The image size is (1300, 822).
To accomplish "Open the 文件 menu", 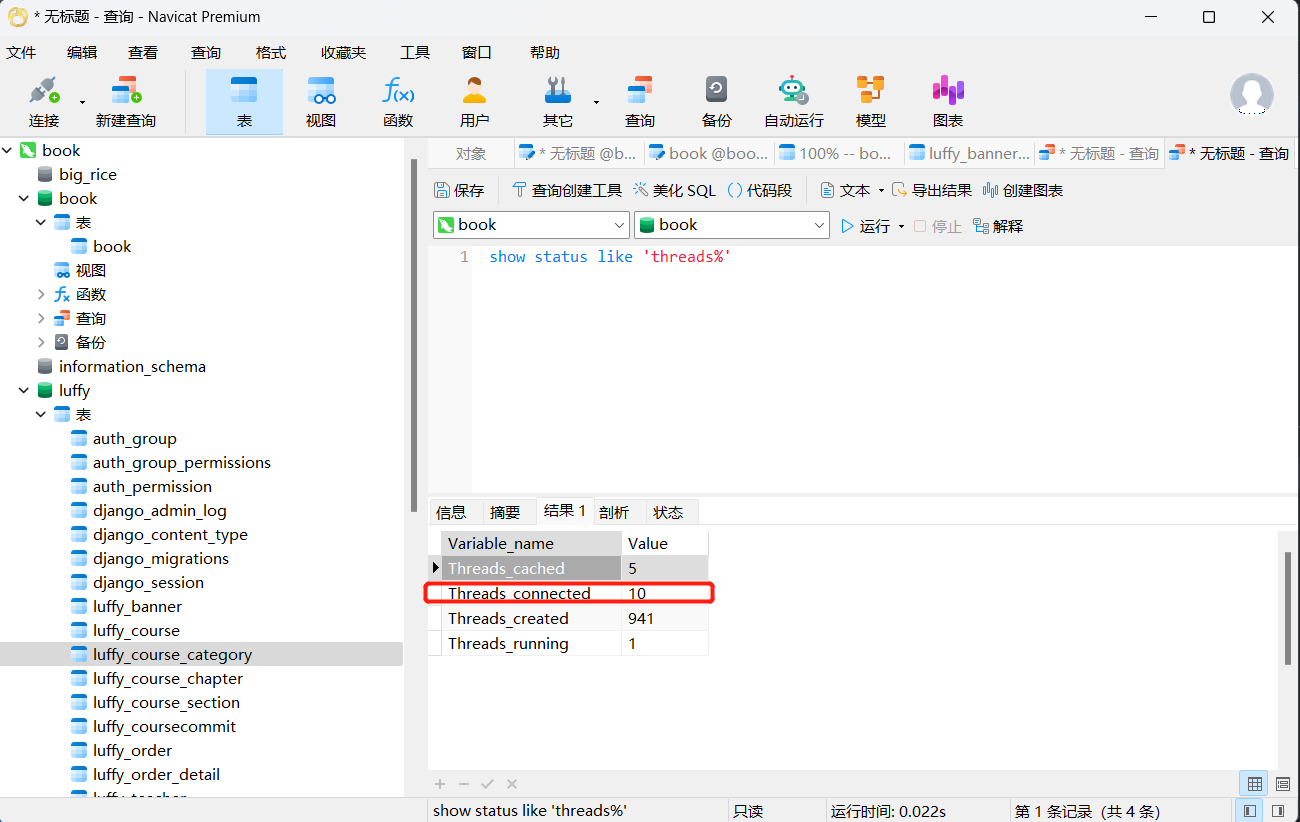I will click(21, 53).
